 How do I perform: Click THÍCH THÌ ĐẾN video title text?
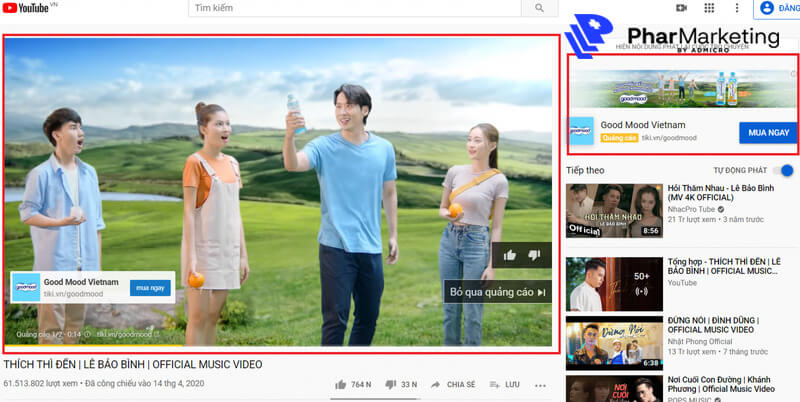pos(133,364)
